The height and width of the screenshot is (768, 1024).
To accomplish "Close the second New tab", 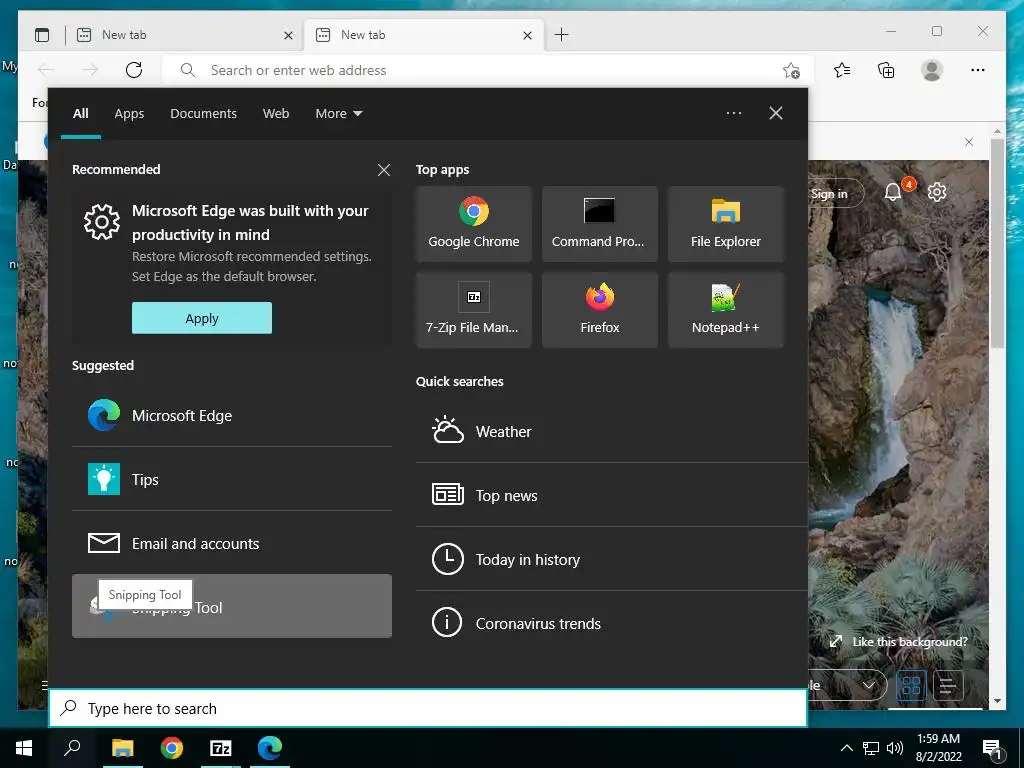I will click(x=528, y=35).
